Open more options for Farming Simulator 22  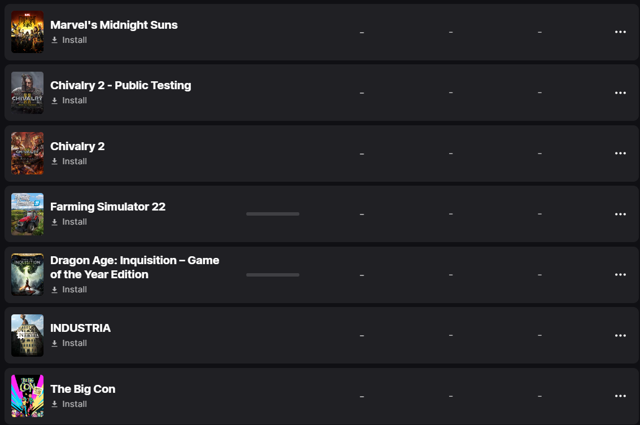point(620,214)
